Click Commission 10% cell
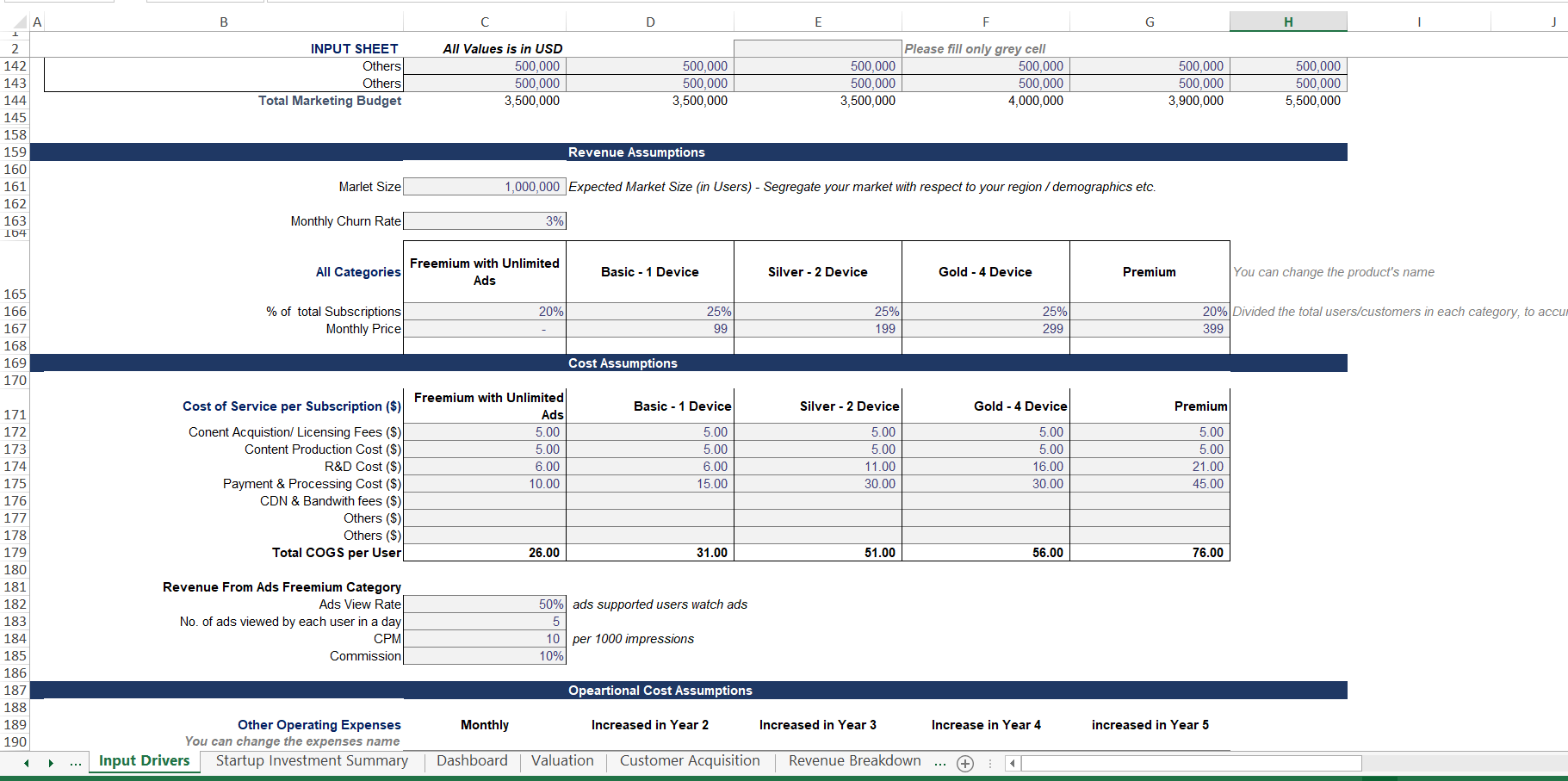 click(485, 656)
